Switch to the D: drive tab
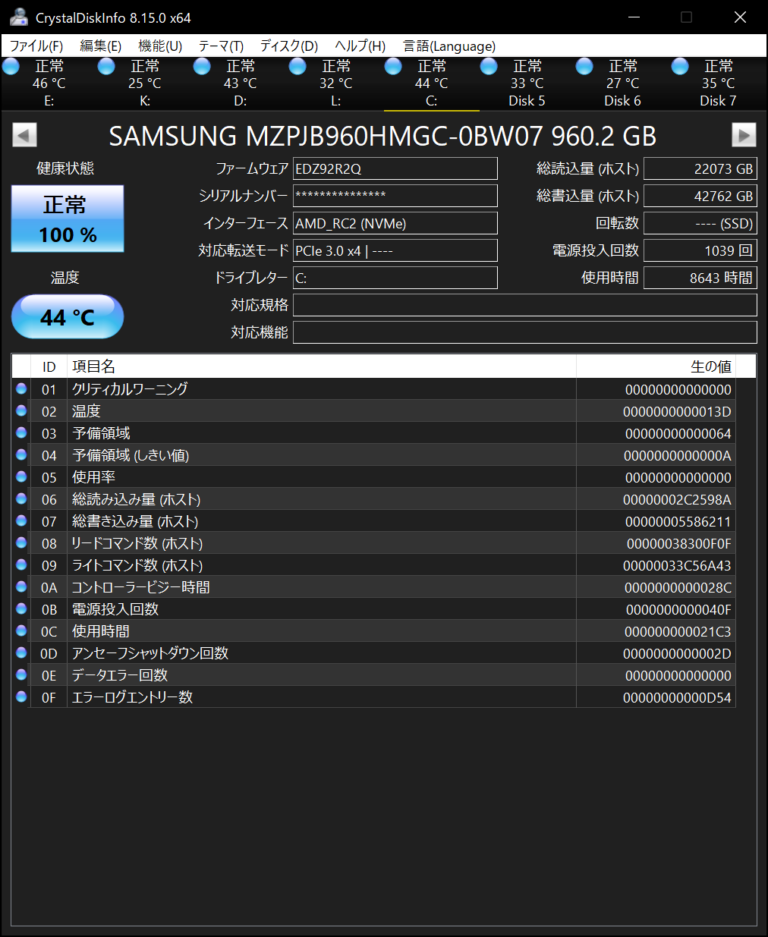 240,83
